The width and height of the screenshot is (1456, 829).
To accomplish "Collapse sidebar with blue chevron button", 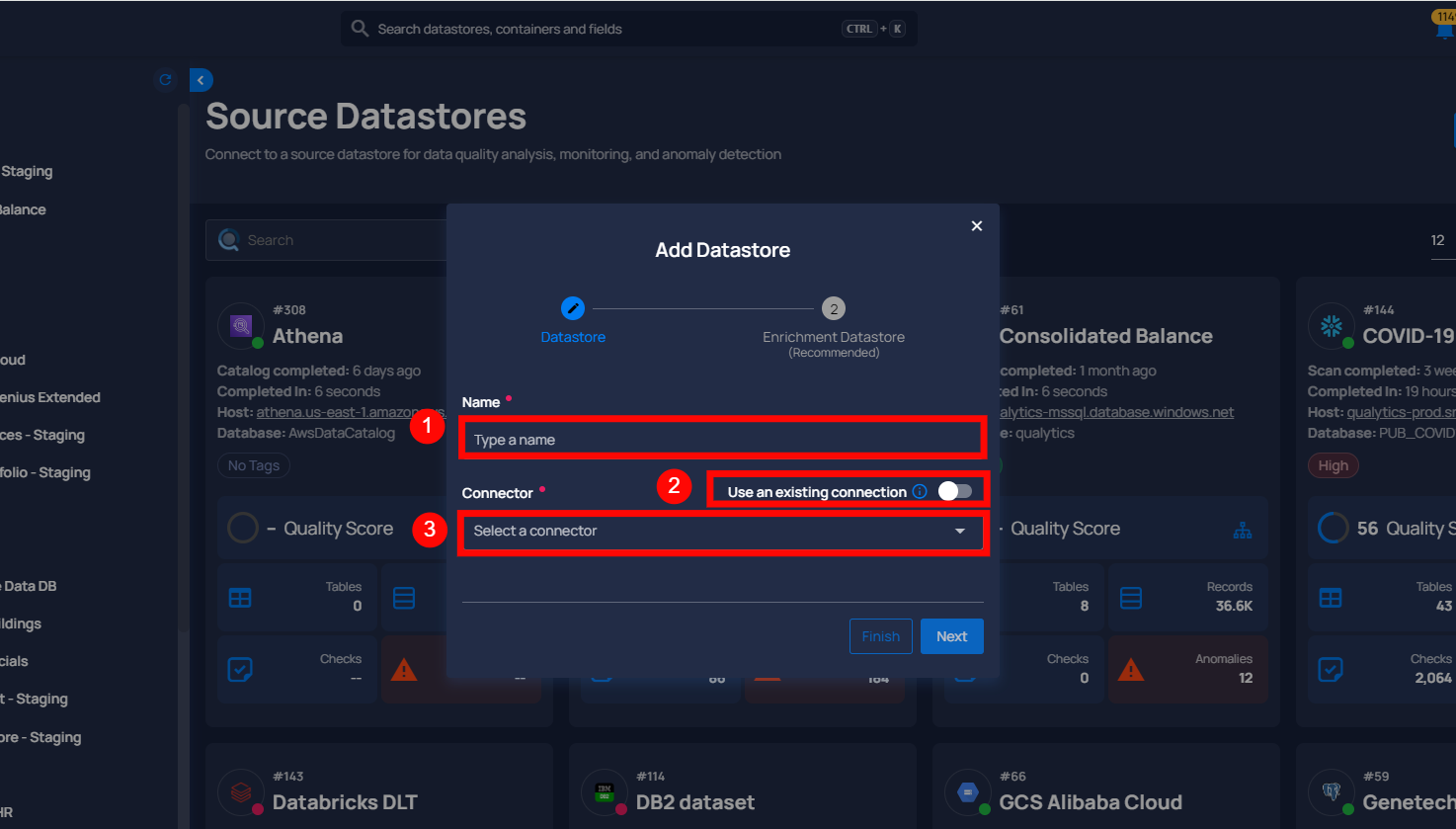I will coord(201,80).
